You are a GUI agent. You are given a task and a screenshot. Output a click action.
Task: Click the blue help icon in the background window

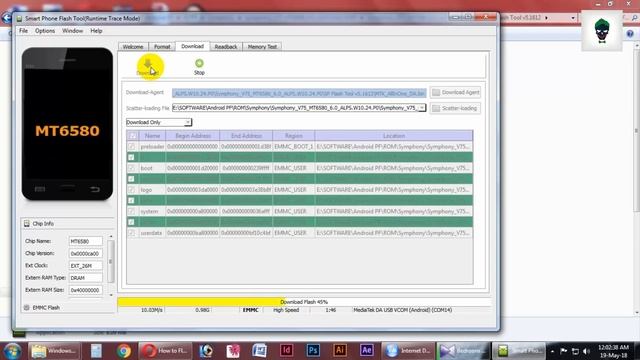point(630,34)
